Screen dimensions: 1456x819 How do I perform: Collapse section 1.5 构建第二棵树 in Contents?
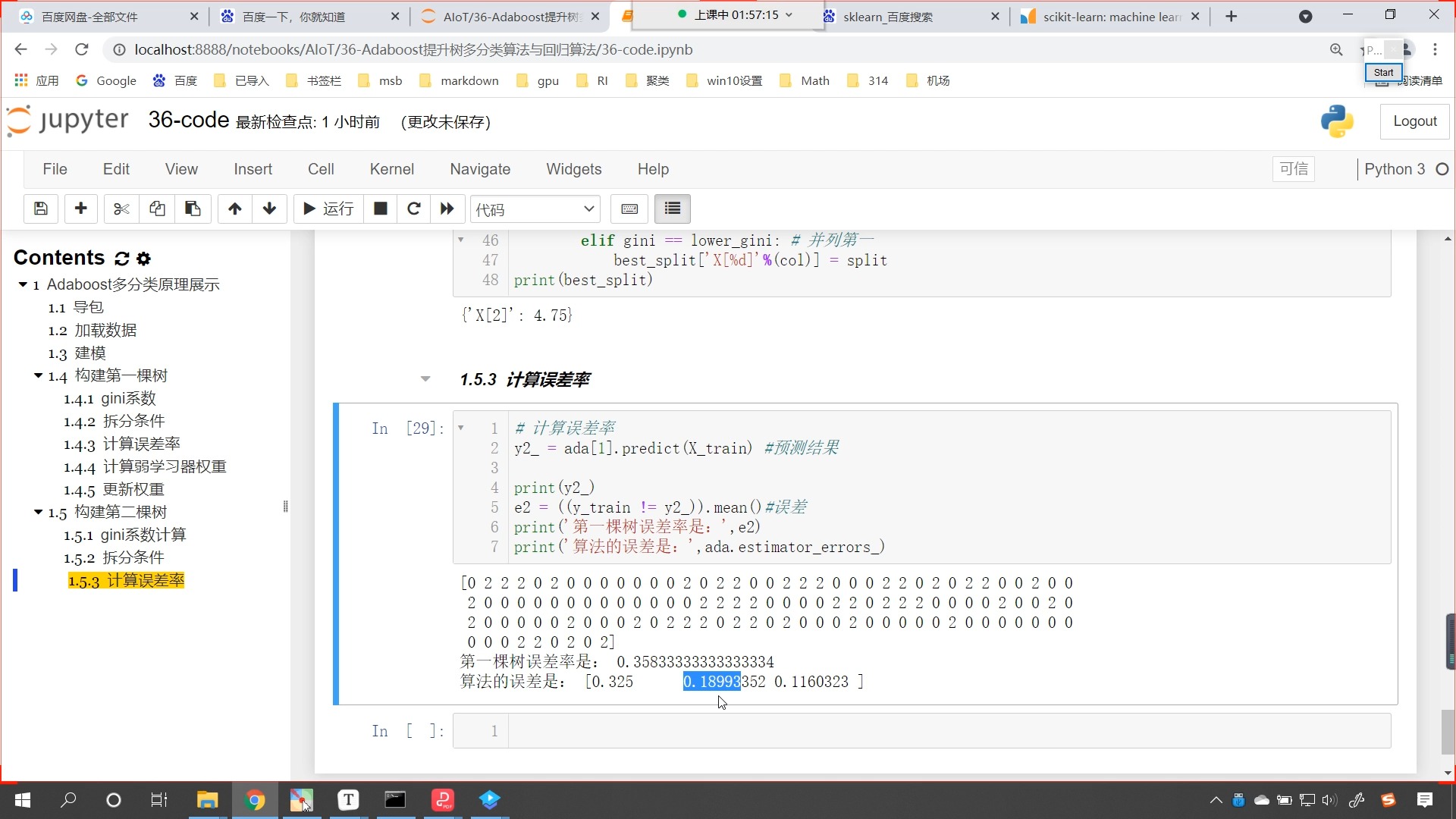38,513
